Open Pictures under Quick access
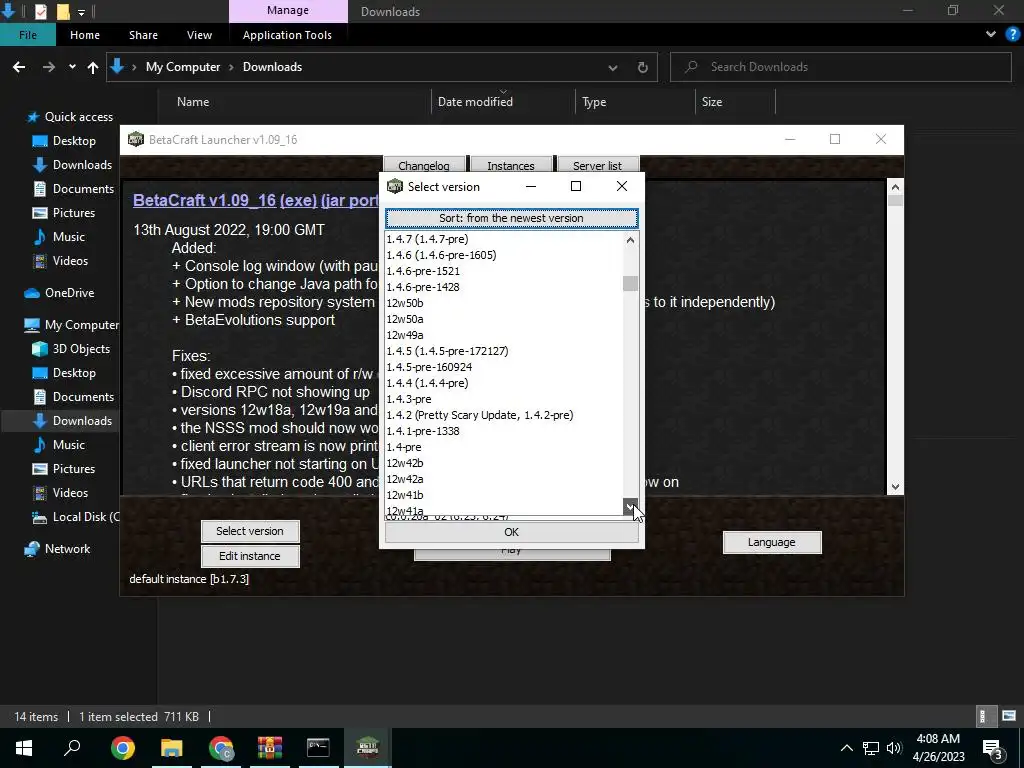 [73, 213]
